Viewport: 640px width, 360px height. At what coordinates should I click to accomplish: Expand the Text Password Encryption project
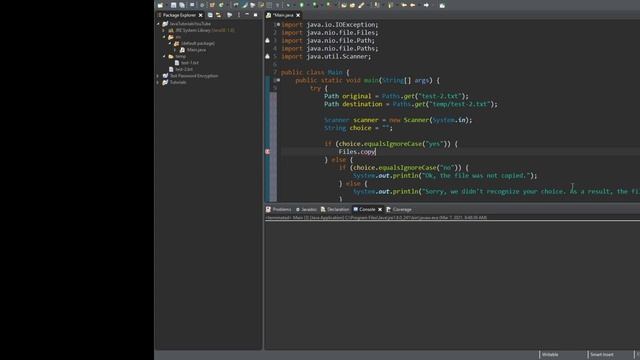pyautogui.click(x=158, y=76)
